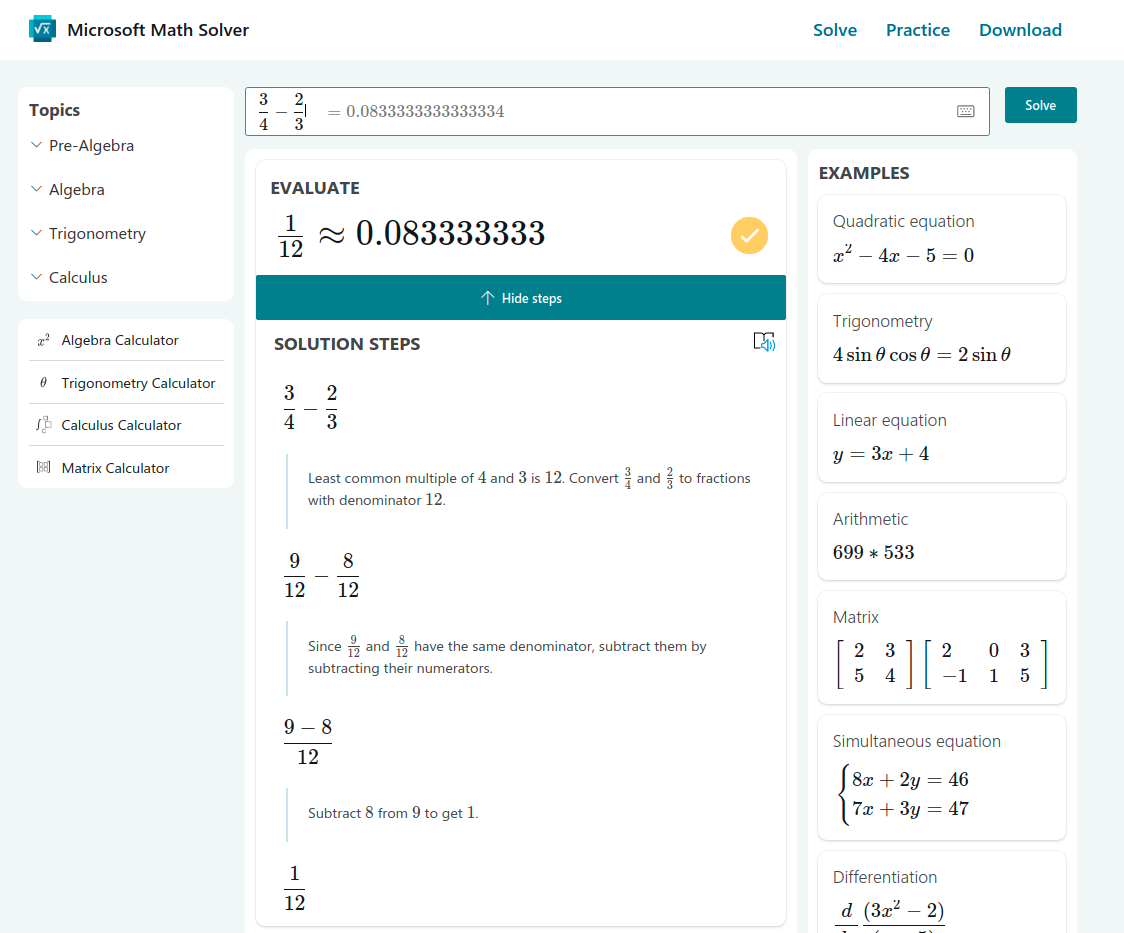Switch to the Practice section
This screenshot has height=933, width=1124.
(918, 30)
